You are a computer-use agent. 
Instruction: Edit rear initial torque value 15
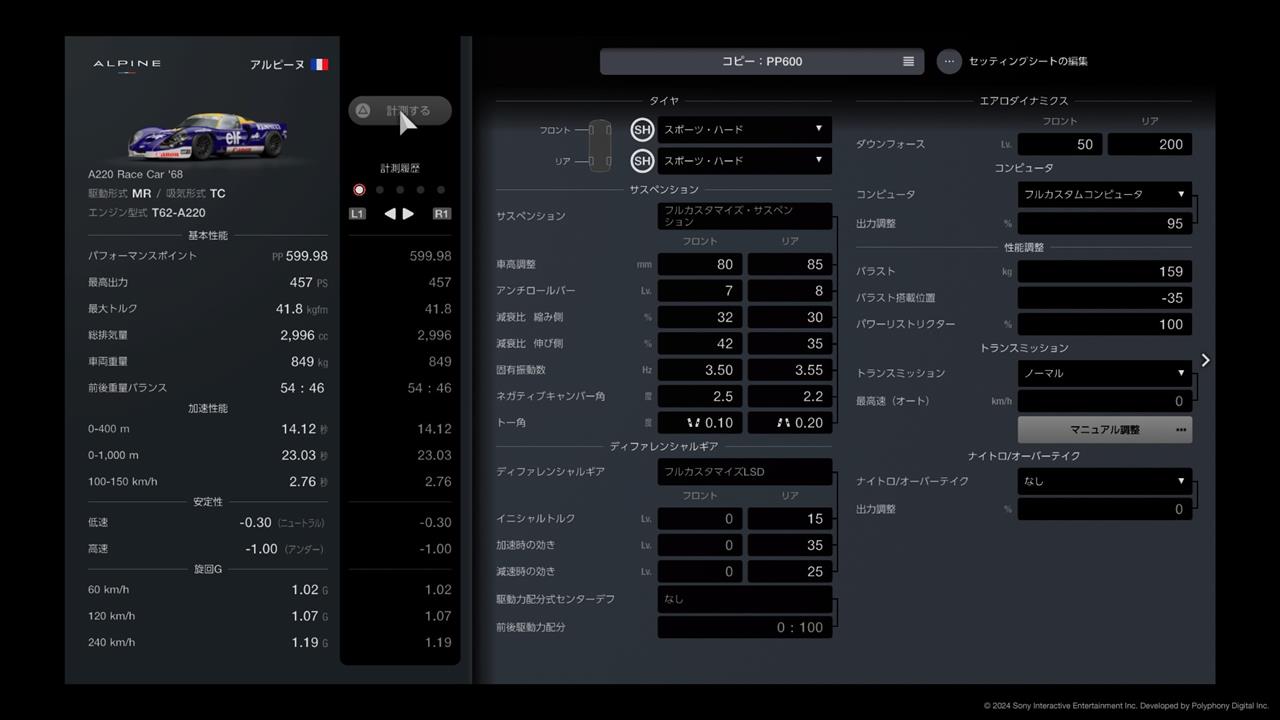click(790, 519)
